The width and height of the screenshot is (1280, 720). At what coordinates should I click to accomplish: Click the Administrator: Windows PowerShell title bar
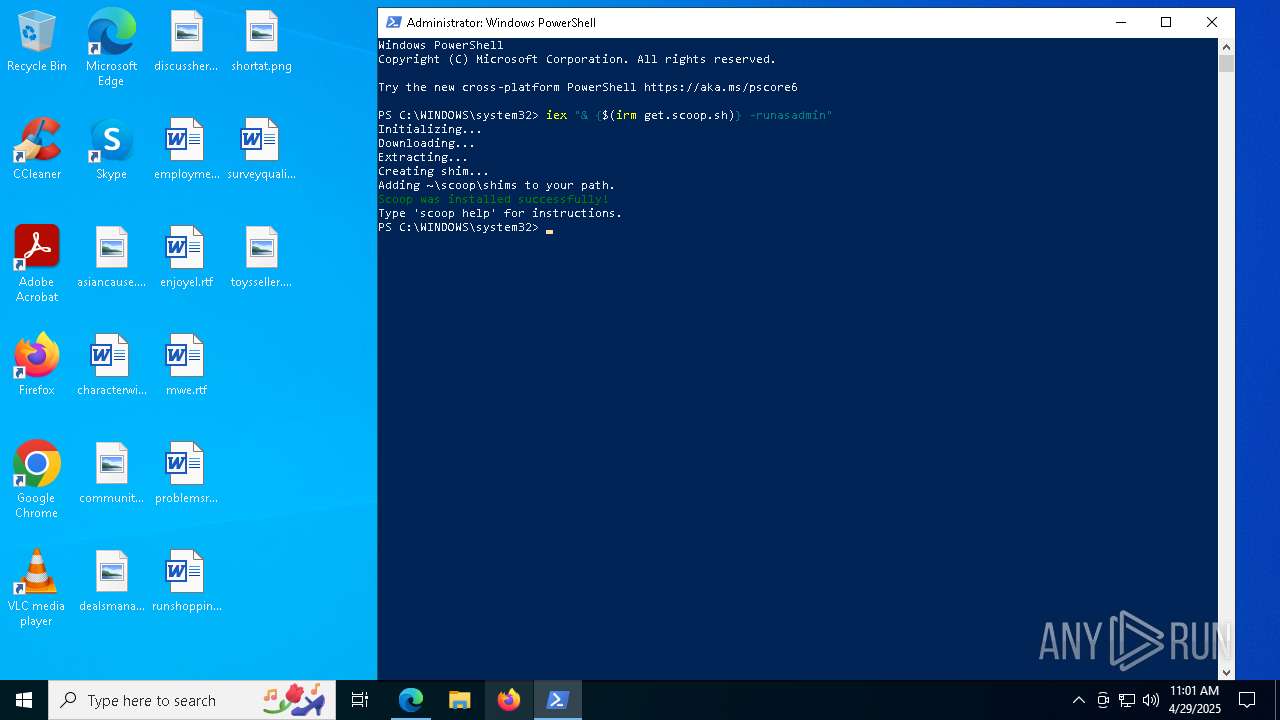740,22
